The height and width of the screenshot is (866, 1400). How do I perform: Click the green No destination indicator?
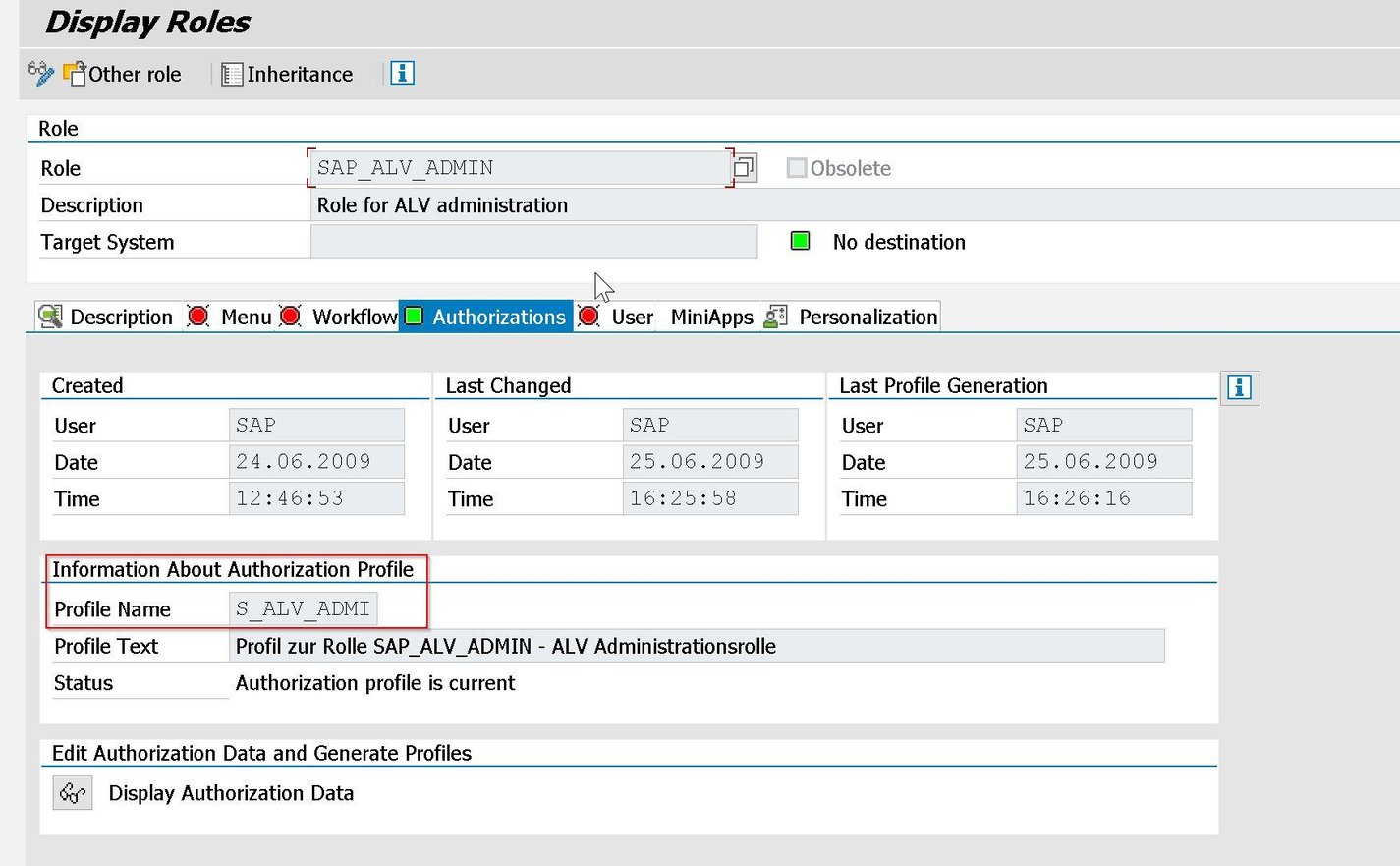point(800,241)
